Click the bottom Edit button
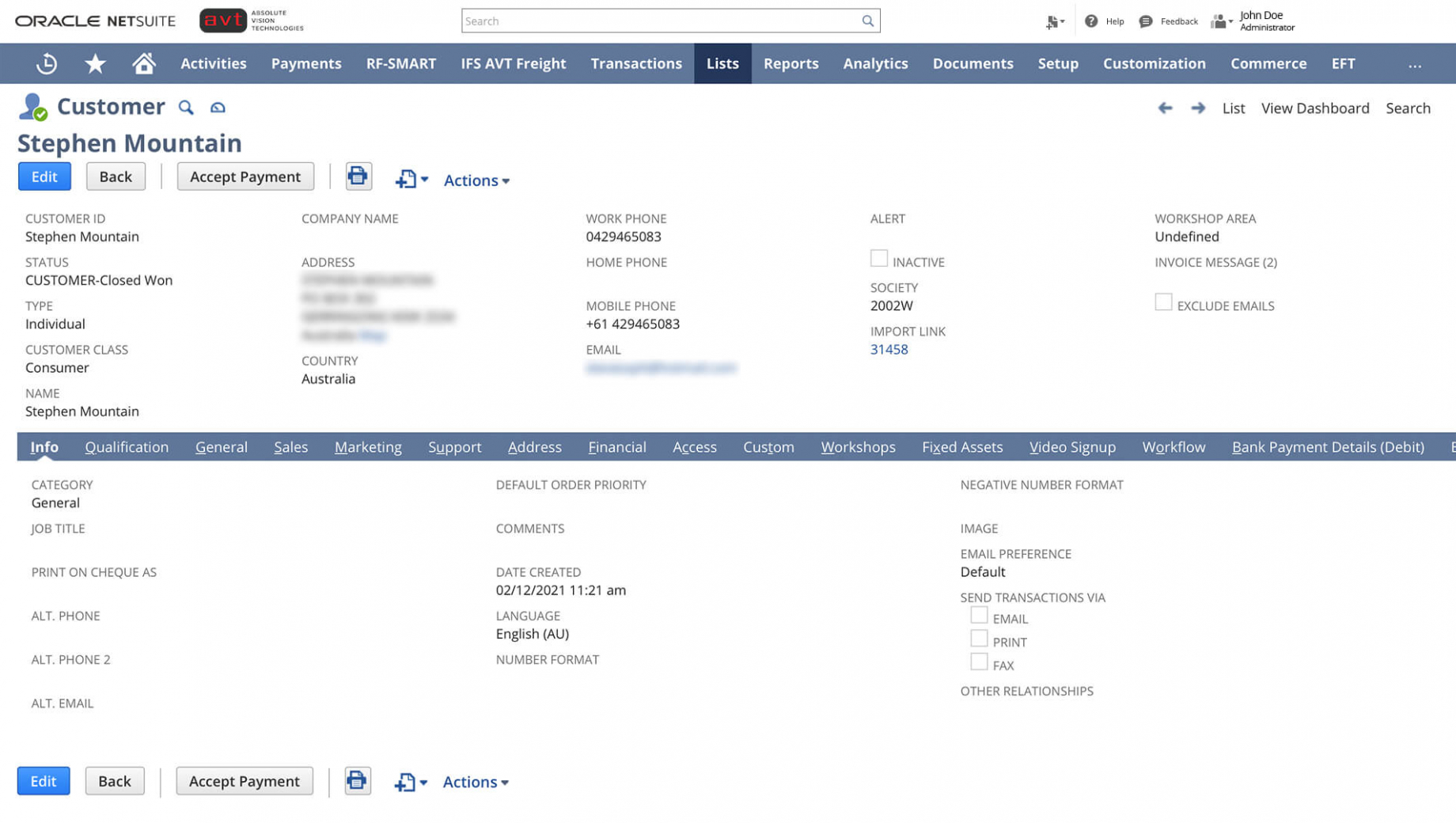This screenshot has height=823, width=1456. pos(44,781)
